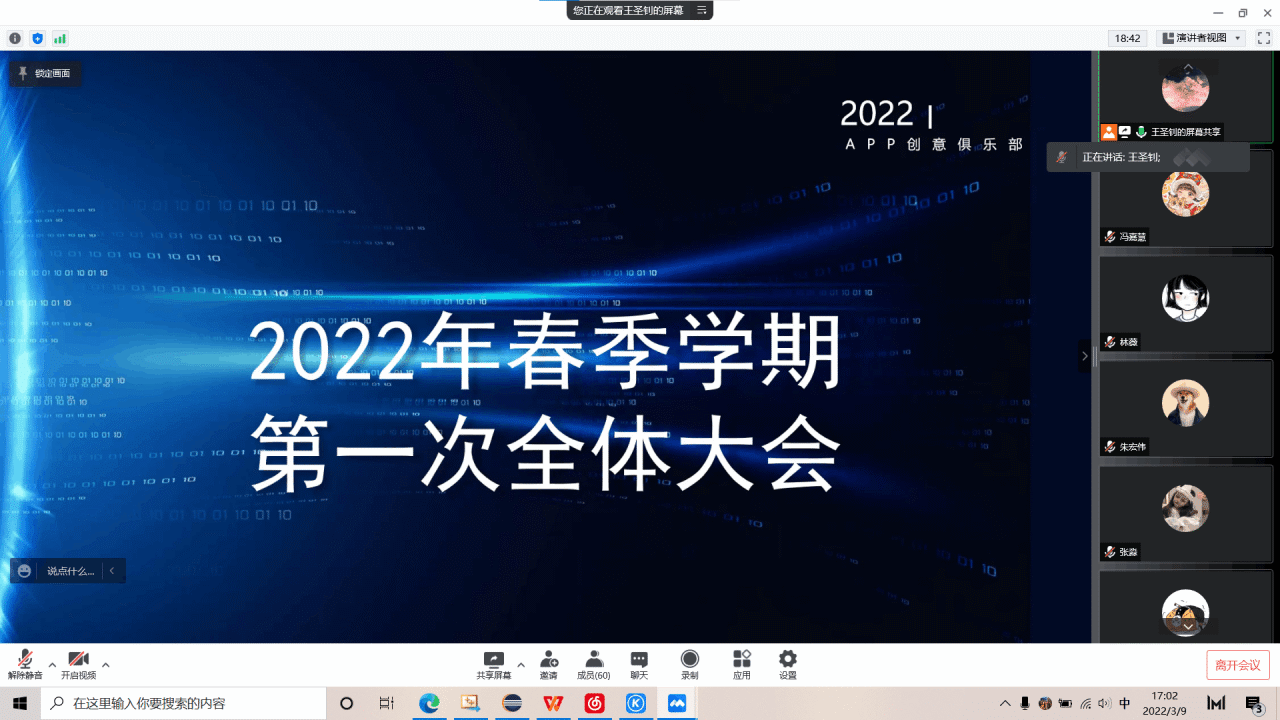
Task: Show meeting details via the info icon
Action: [14, 37]
